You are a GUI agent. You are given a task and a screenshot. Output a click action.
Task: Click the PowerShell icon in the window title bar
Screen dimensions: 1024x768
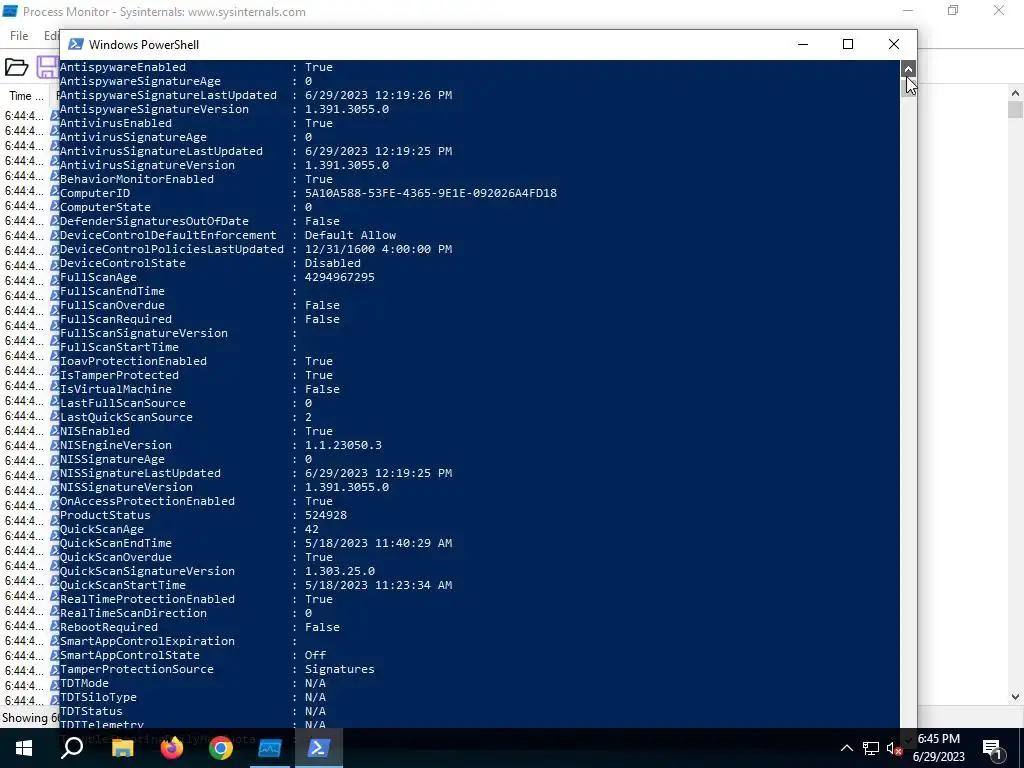click(76, 44)
